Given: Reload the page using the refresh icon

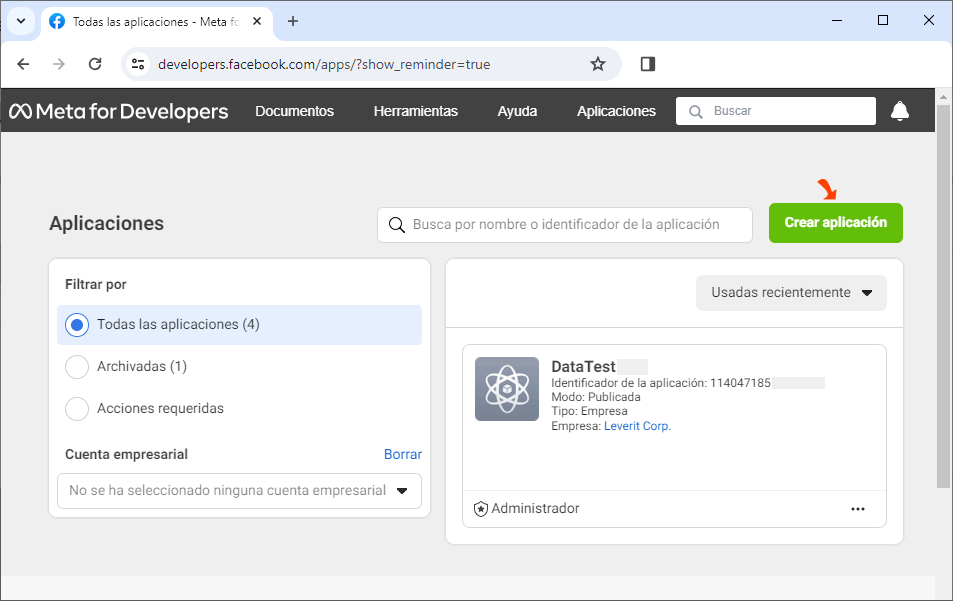Looking at the screenshot, I should click(x=95, y=64).
